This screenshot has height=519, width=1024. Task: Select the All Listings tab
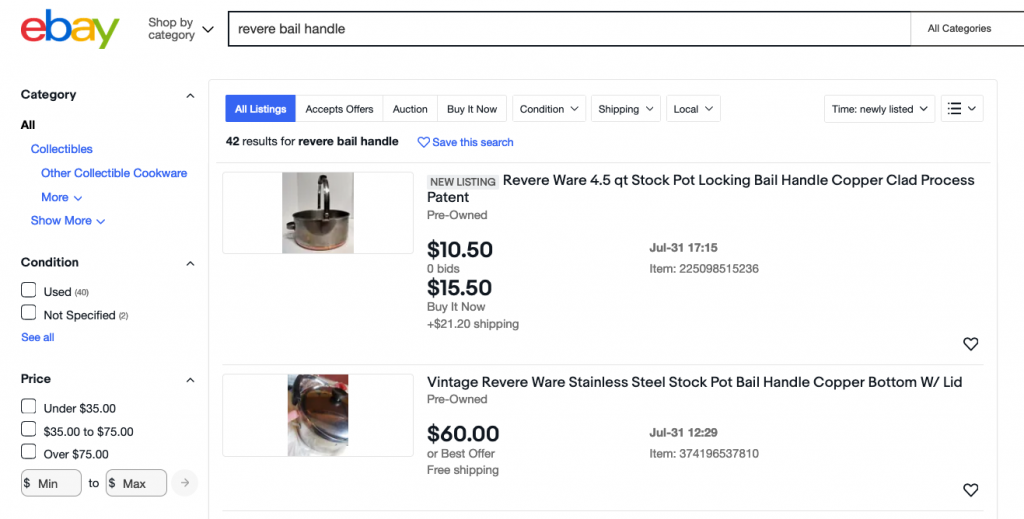tap(261, 109)
